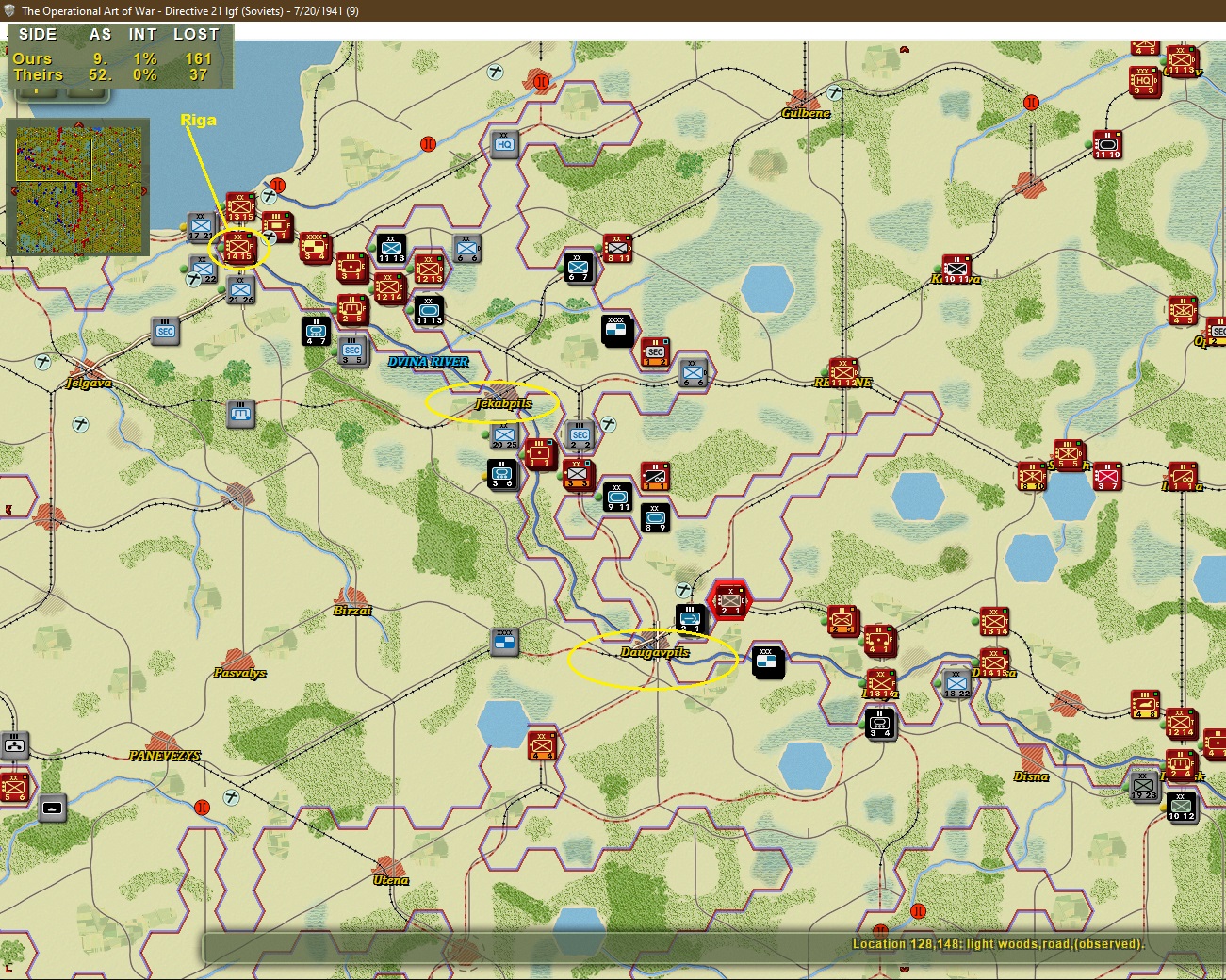This screenshot has width=1226, height=980.
Task: Select the red infantry division with strength 4-4
Action: [542, 745]
